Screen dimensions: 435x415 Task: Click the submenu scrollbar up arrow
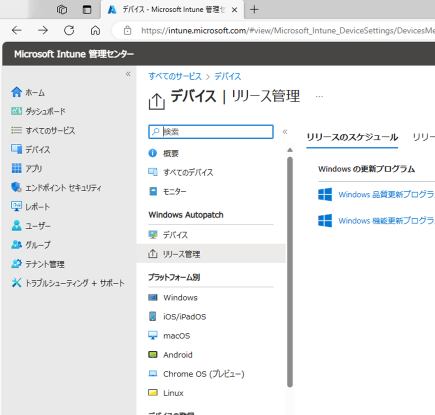(x=290, y=150)
